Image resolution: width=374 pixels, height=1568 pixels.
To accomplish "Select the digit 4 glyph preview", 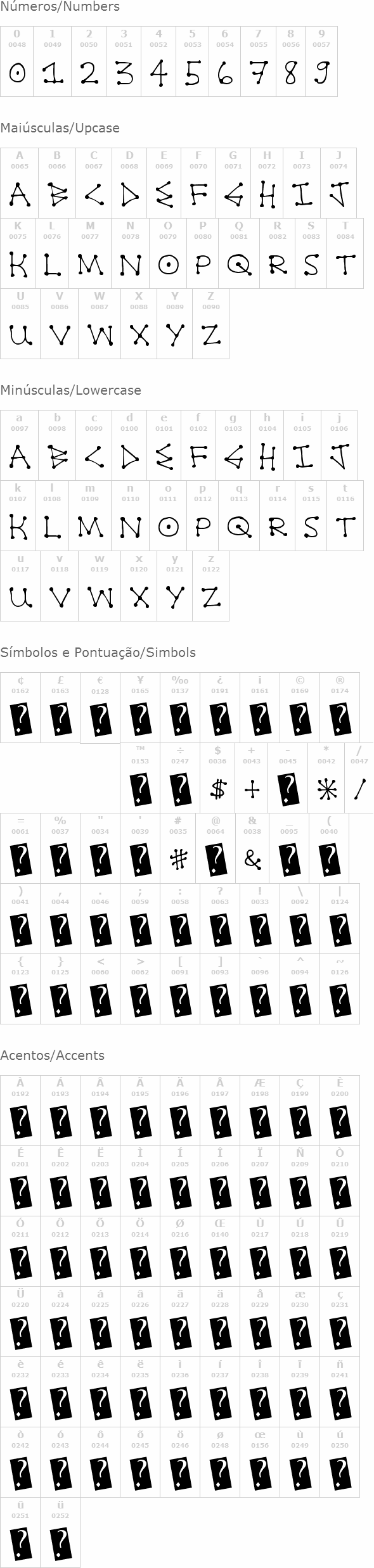I will click(x=158, y=73).
